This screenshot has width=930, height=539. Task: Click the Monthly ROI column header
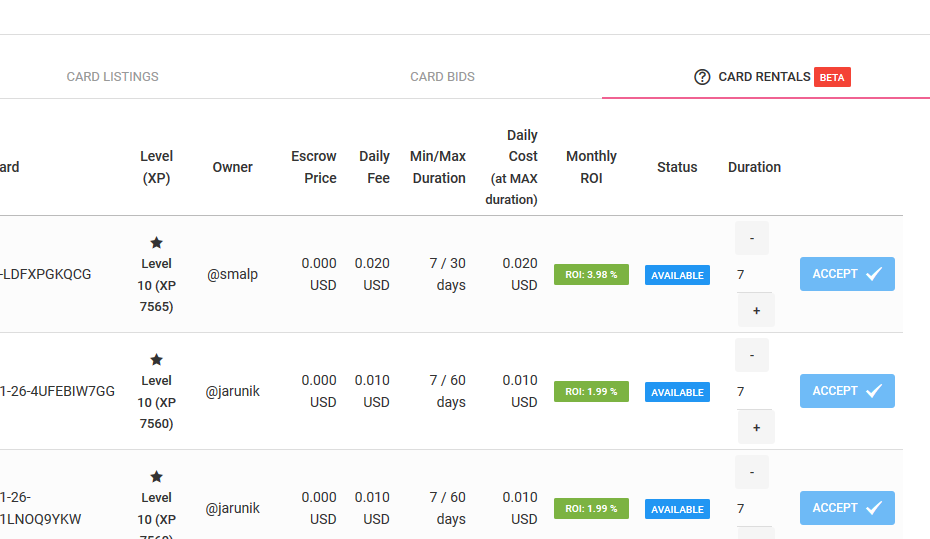pos(591,167)
